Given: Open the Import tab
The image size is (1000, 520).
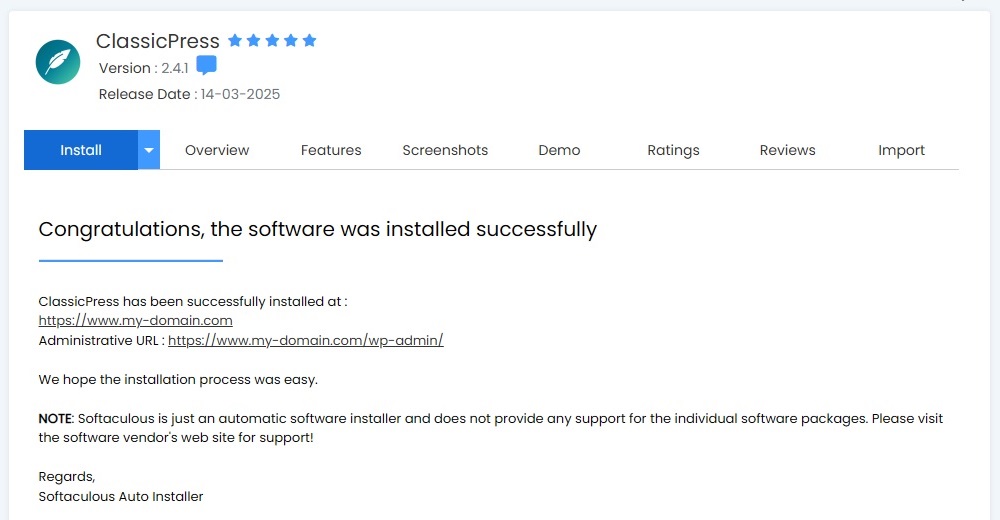Looking at the screenshot, I should pyautogui.click(x=901, y=150).
